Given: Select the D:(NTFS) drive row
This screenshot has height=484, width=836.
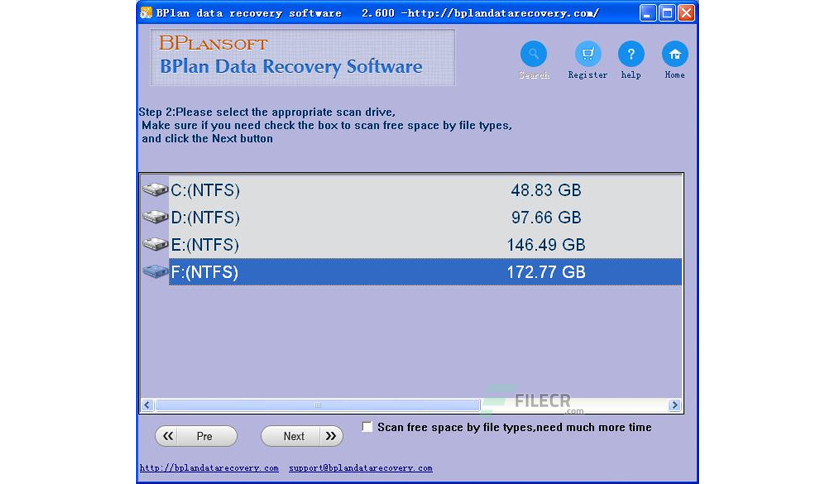Looking at the screenshot, I should pos(412,217).
